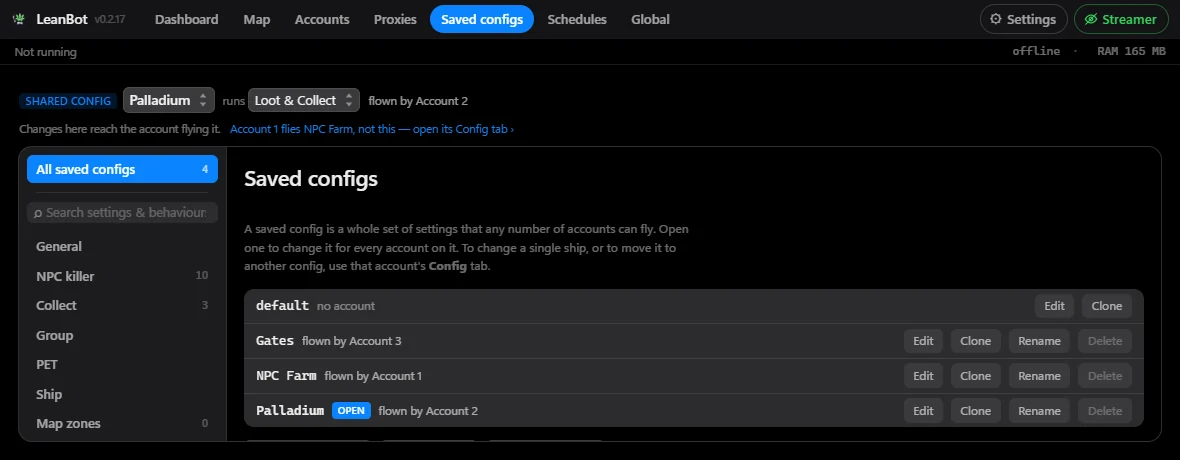Follow the Account 1 Config tab link
The width and height of the screenshot is (1180, 460).
pyautogui.click(x=372, y=129)
